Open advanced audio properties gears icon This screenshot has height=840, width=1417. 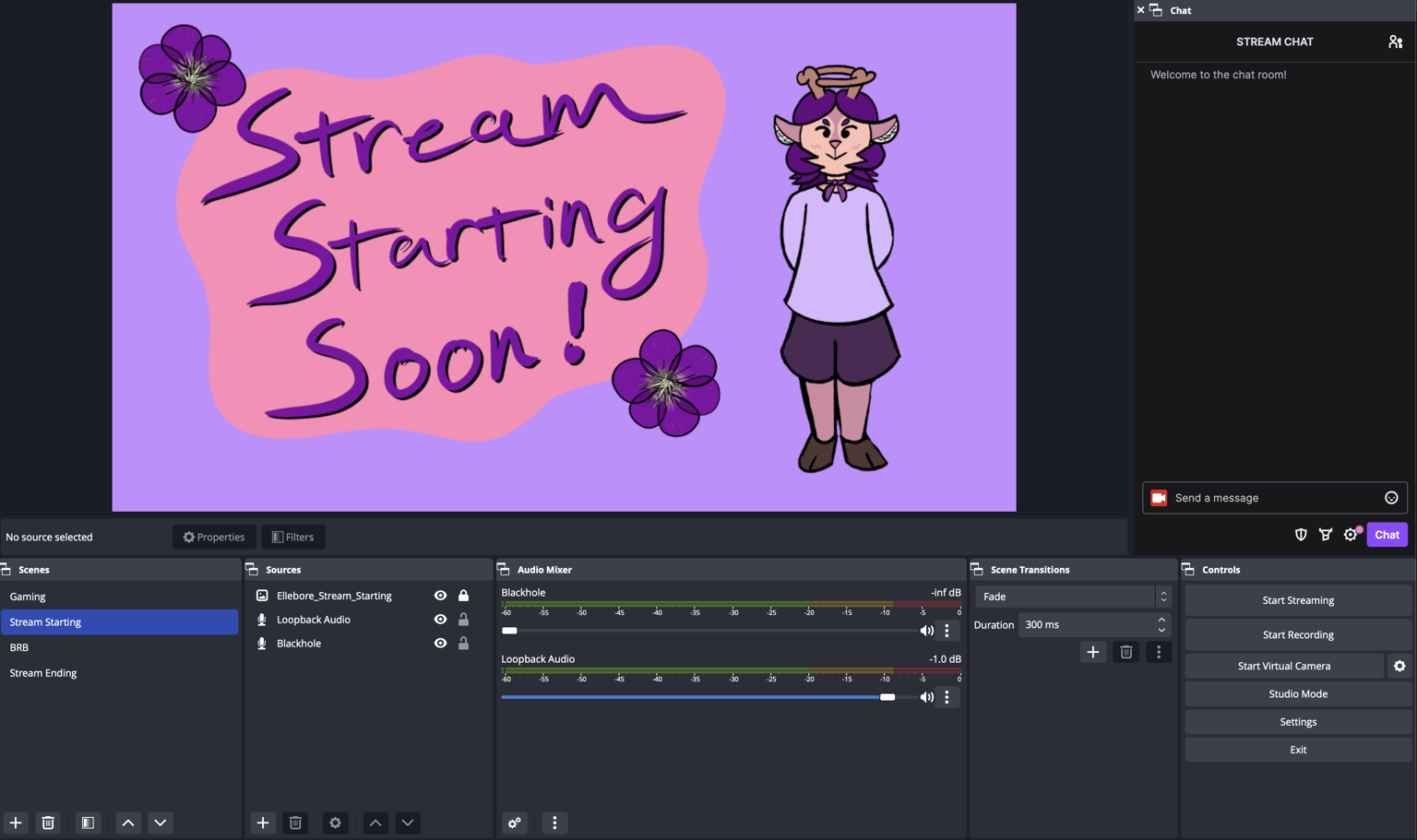click(515, 822)
